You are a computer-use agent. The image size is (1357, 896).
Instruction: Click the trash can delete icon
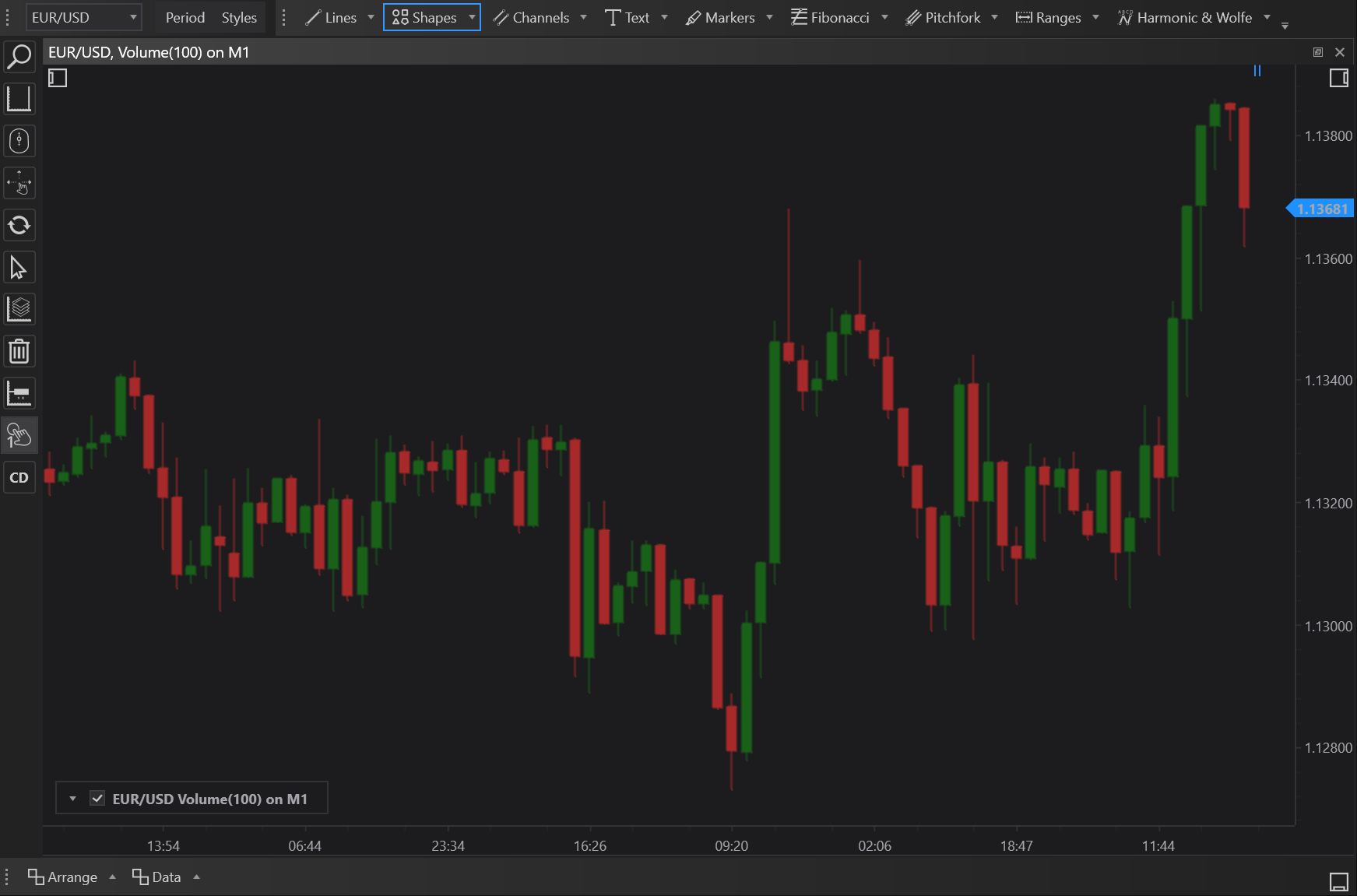click(x=19, y=352)
